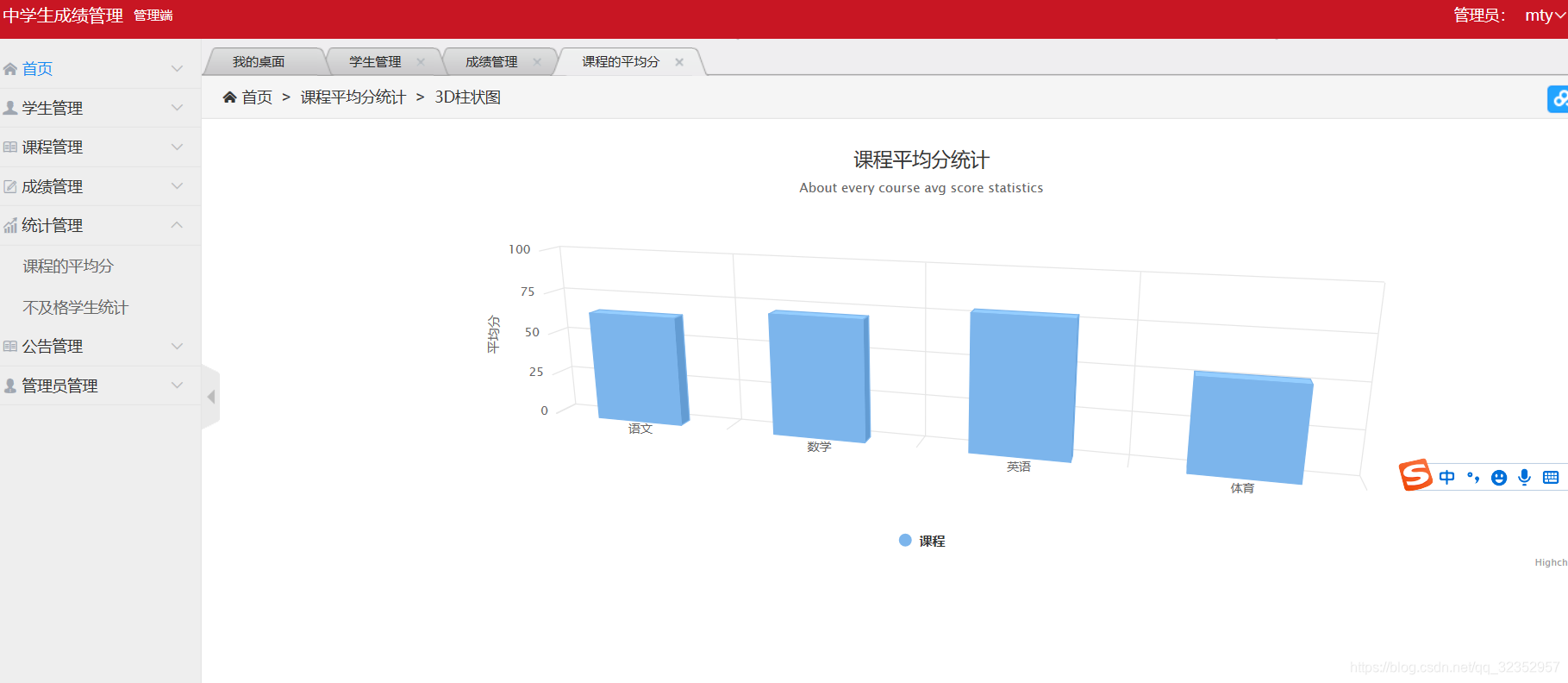Click the 公告管理 book icon
Viewport: 1568px width, 683px height.
point(10,347)
